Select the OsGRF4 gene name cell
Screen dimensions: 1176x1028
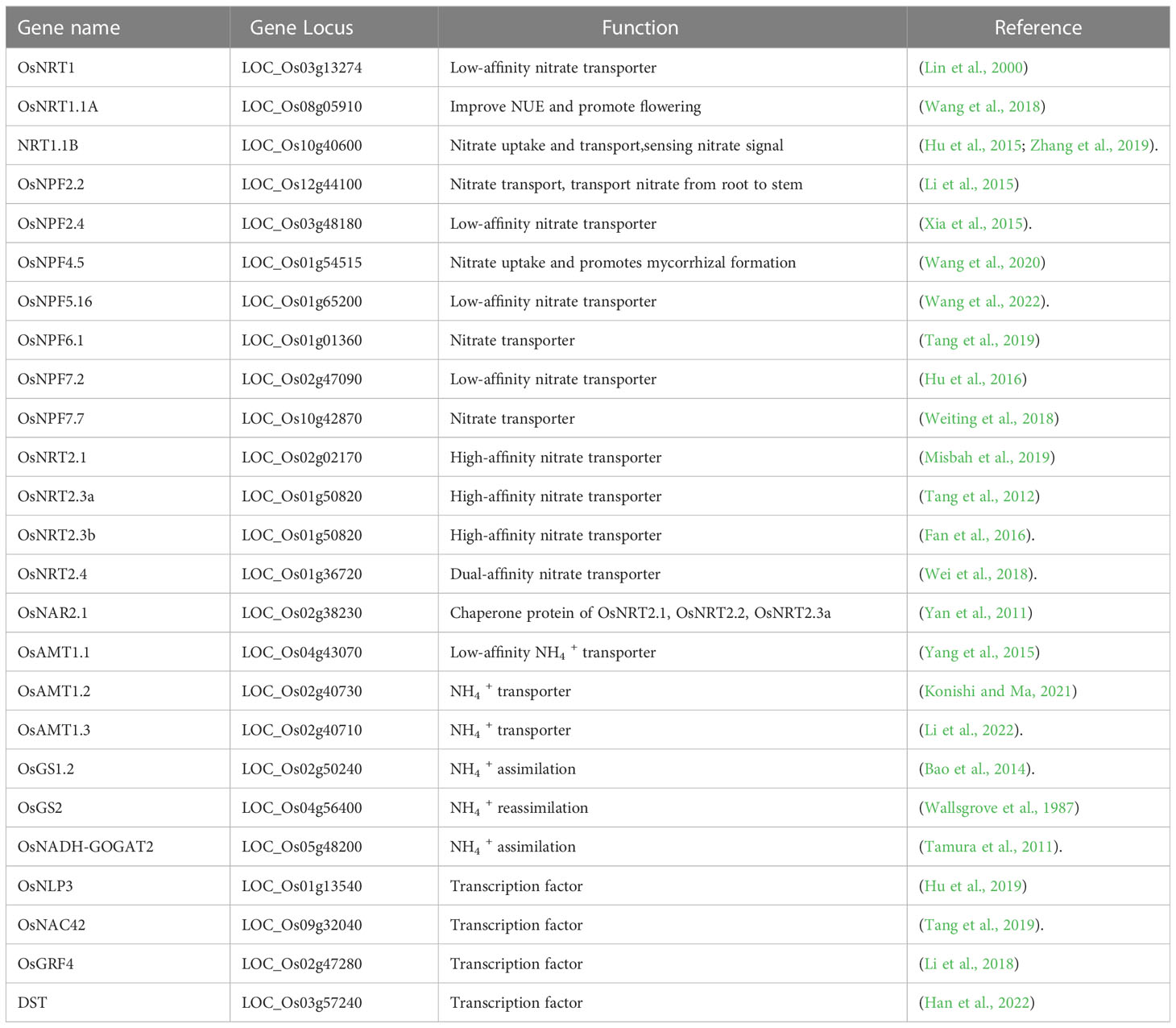(x=118, y=964)
